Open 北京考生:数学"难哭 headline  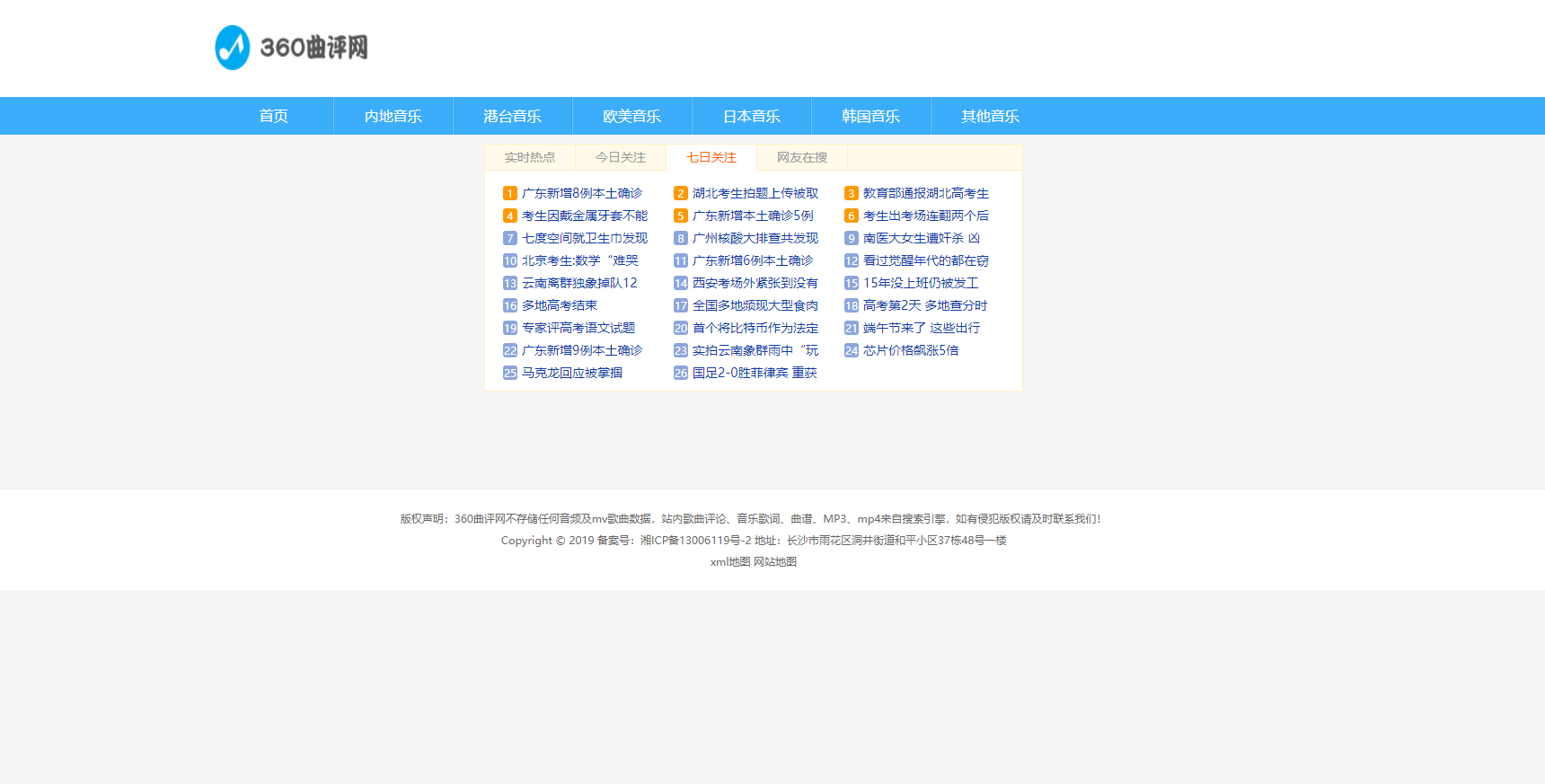[580, 260]
